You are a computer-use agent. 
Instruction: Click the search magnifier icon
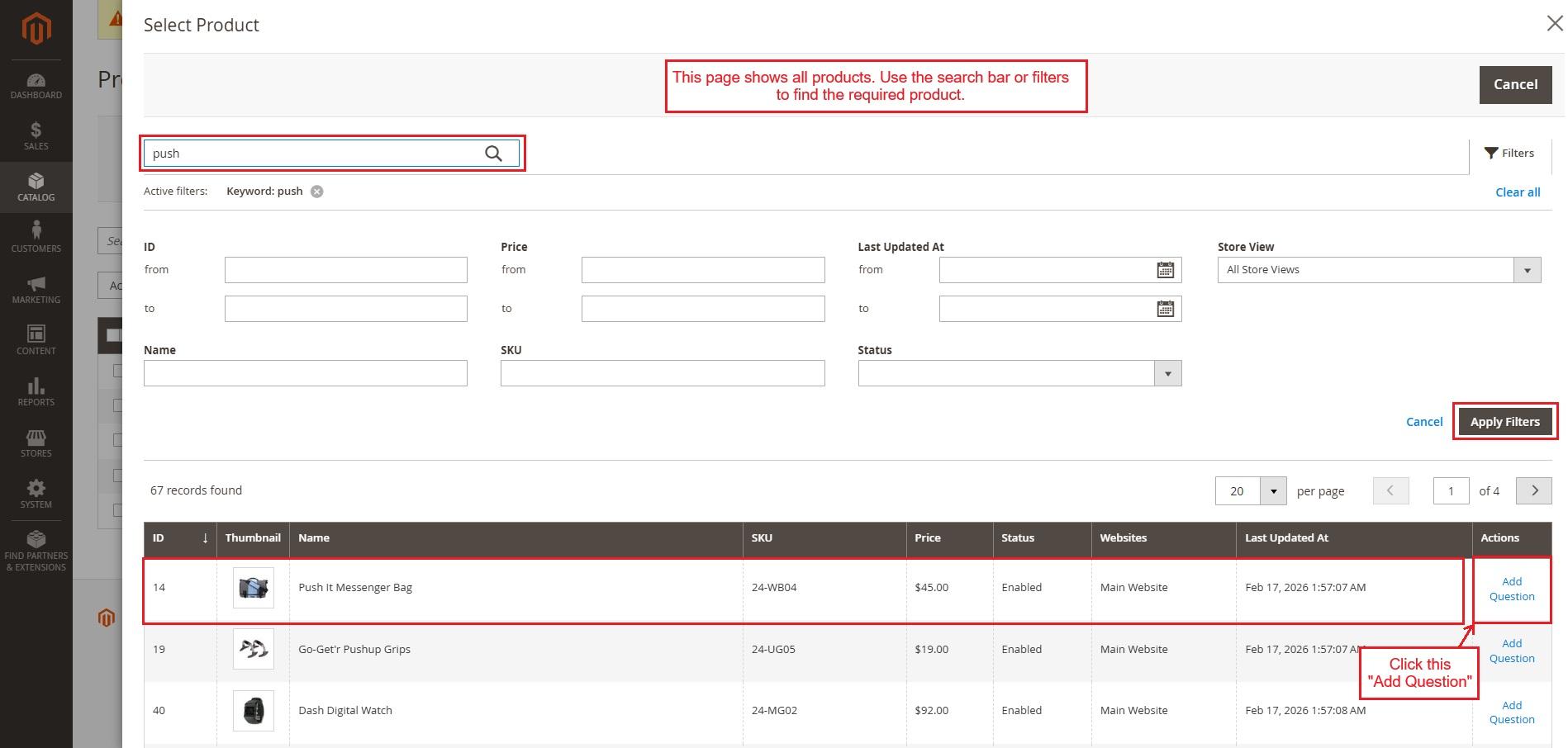(493, 154)
